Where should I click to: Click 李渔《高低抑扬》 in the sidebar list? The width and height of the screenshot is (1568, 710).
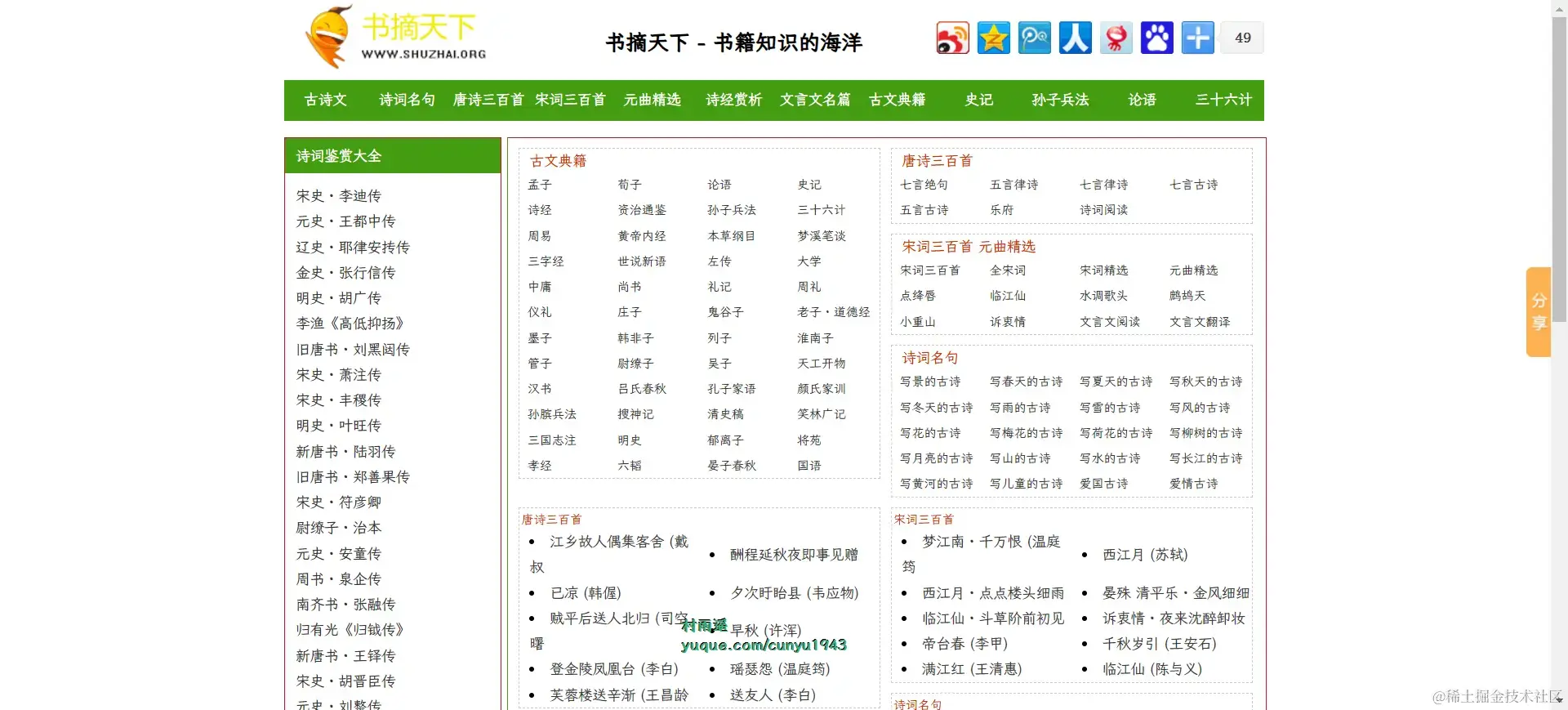pyautogui.click(x=350, y=324)
